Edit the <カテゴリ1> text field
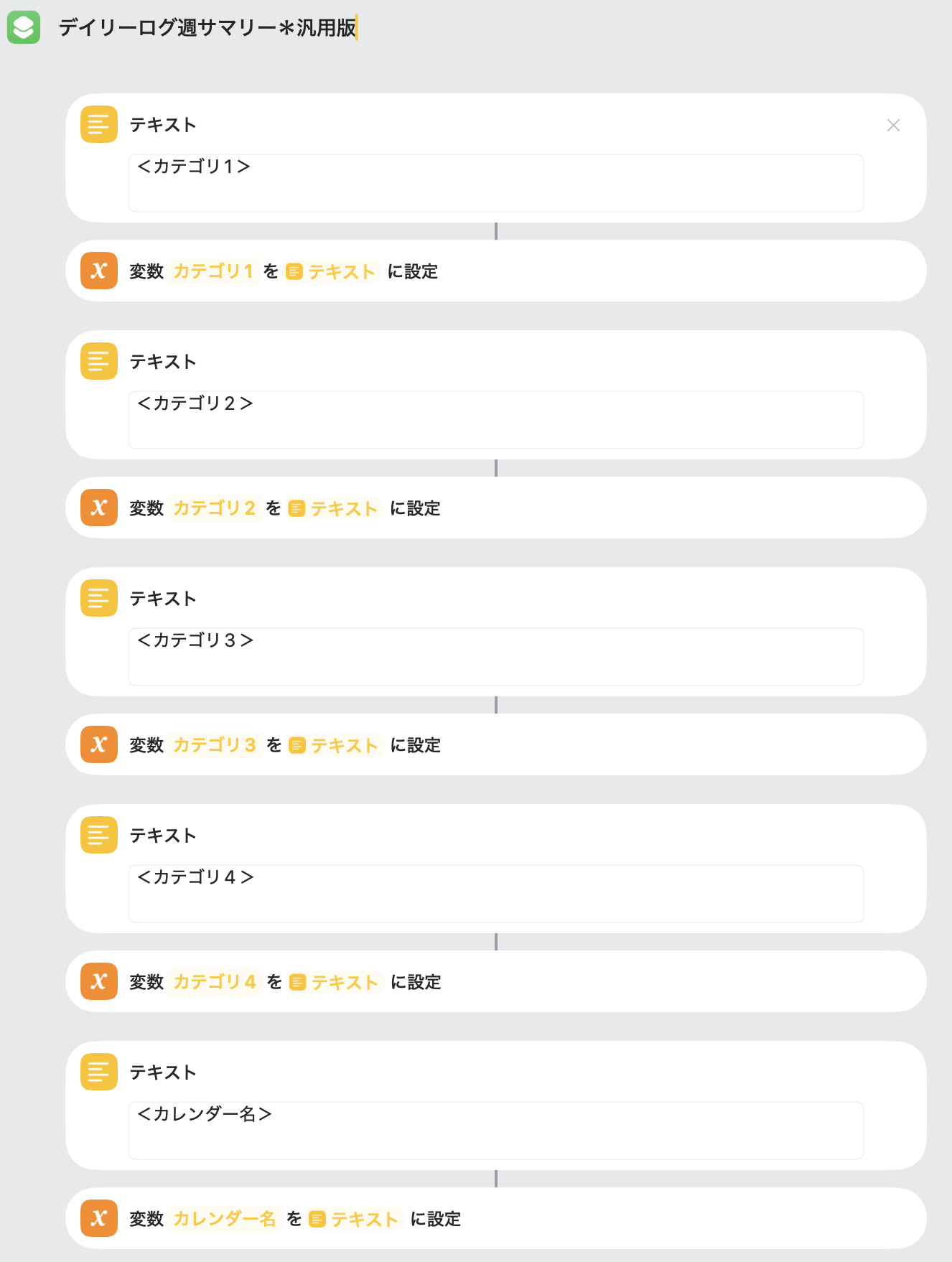This screenshot has width=952, height=1262. [495, 182]
